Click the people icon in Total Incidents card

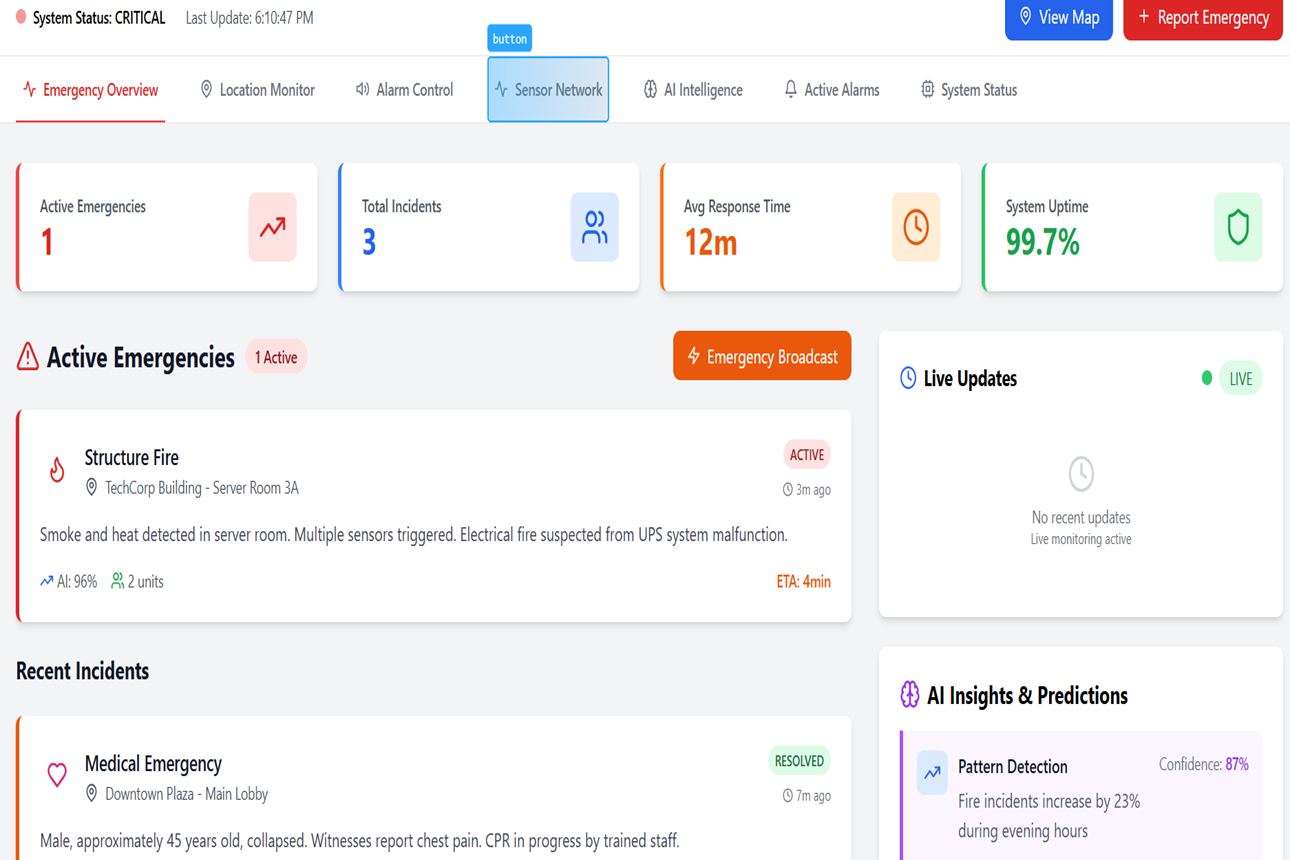[595, 228]
